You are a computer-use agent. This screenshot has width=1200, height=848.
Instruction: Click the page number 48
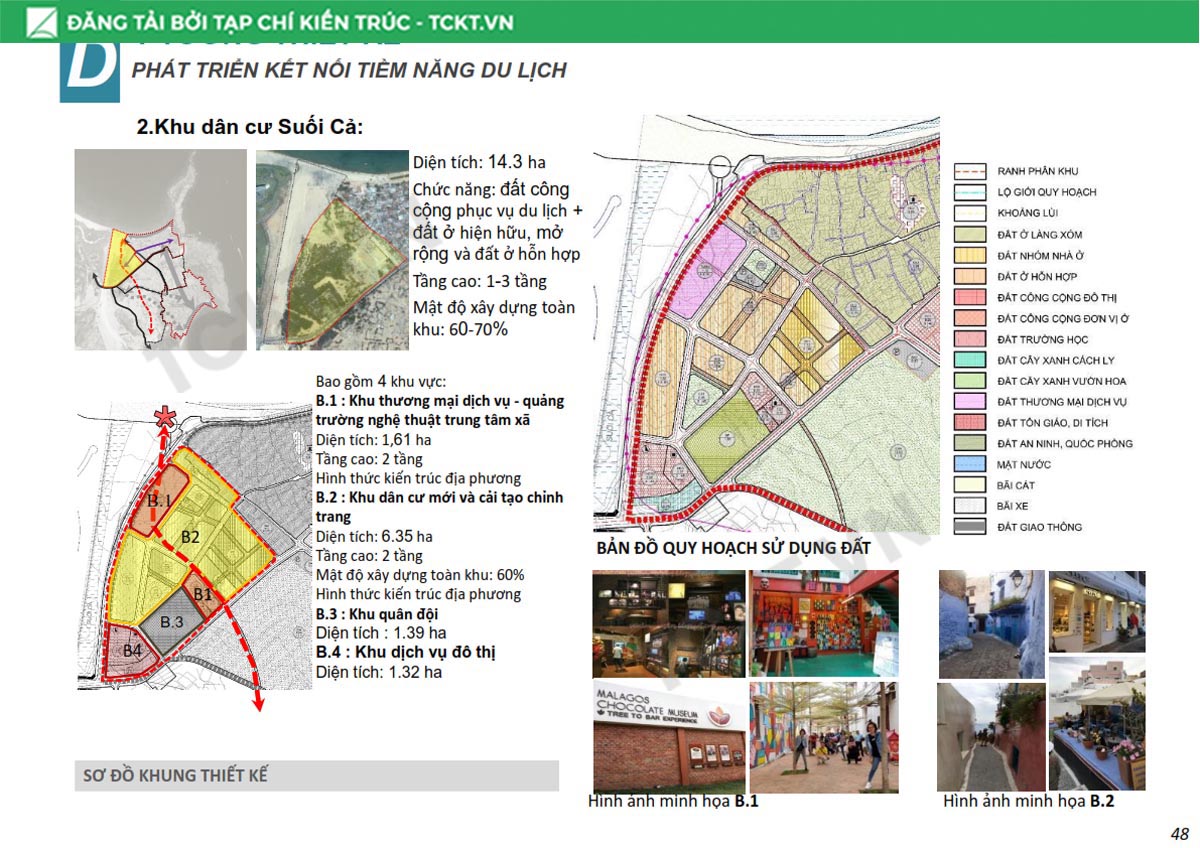[1180, 834]
